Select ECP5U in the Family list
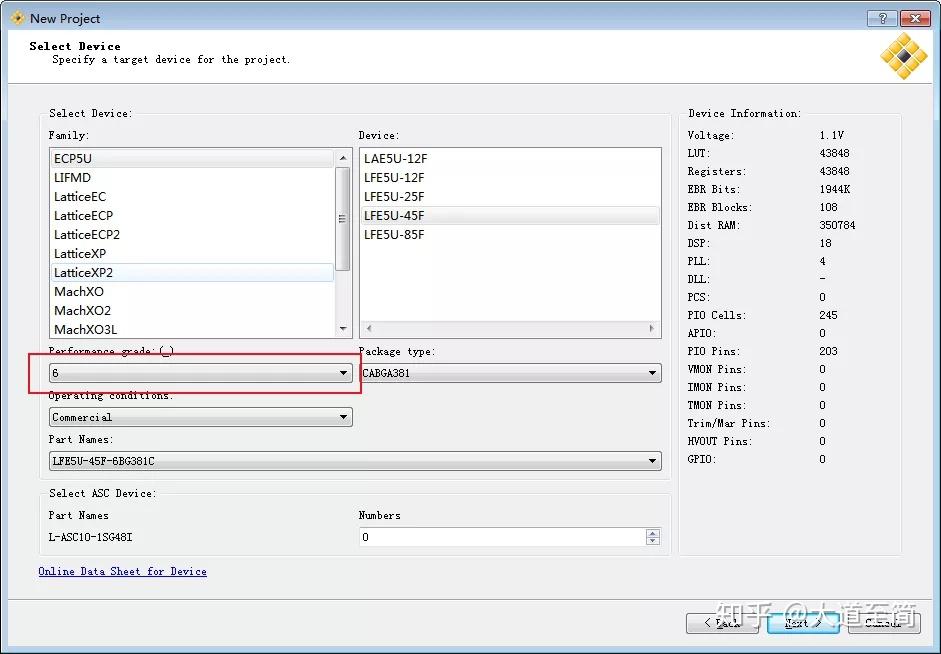The height and width of the screenshot is (654, 941). coord(192,158)
